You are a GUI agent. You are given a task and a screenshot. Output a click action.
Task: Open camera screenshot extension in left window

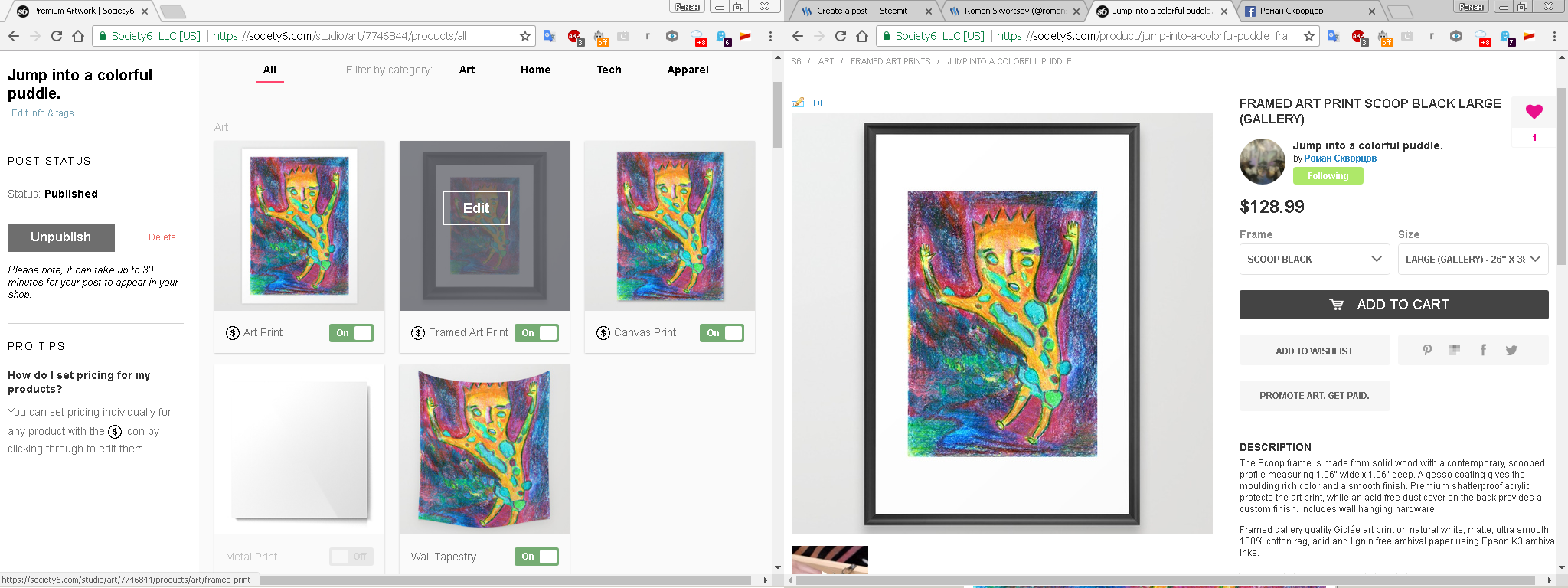click(623, 36)
